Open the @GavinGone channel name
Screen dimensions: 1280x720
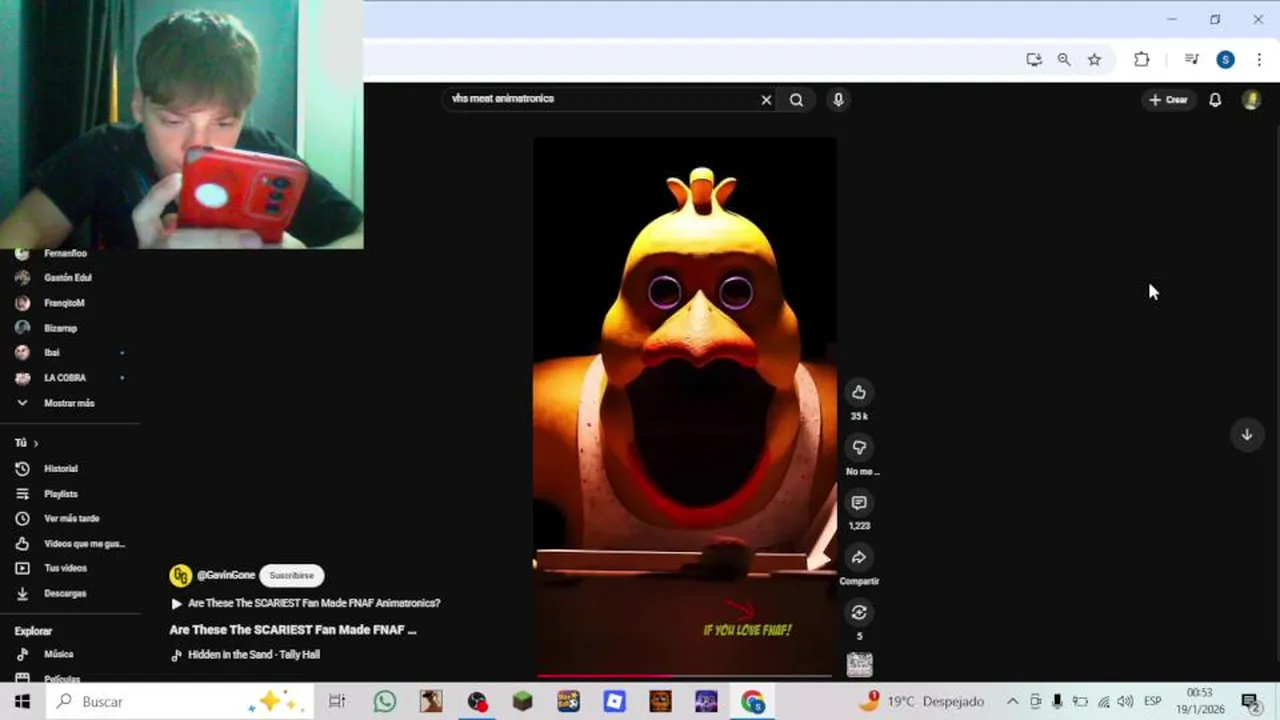tap(226, 575)
